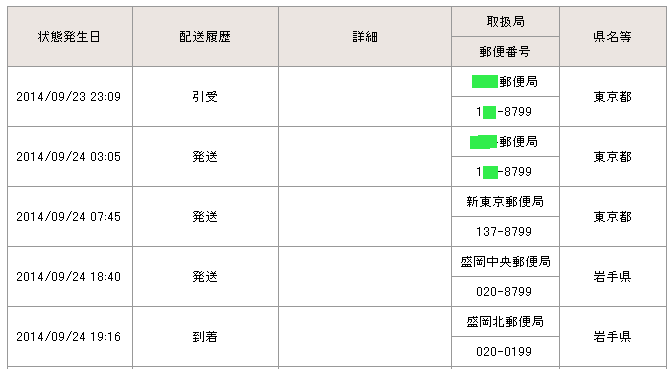671x369 pixels.
Task: Click the 新東京郵便局 office name
Action: pyautogui.click(x=505, y=202)
